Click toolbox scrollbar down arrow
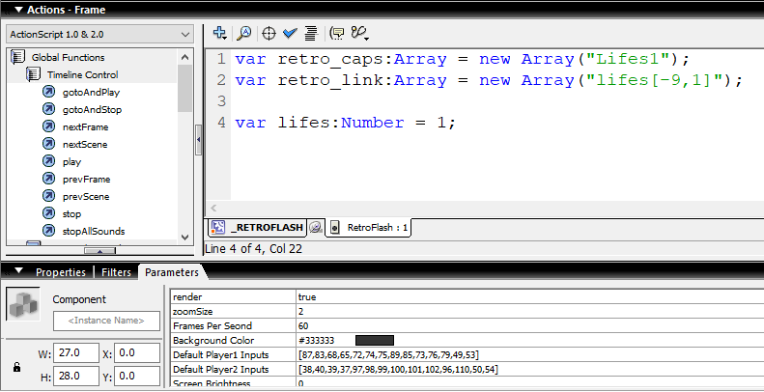 click(185, 237)
